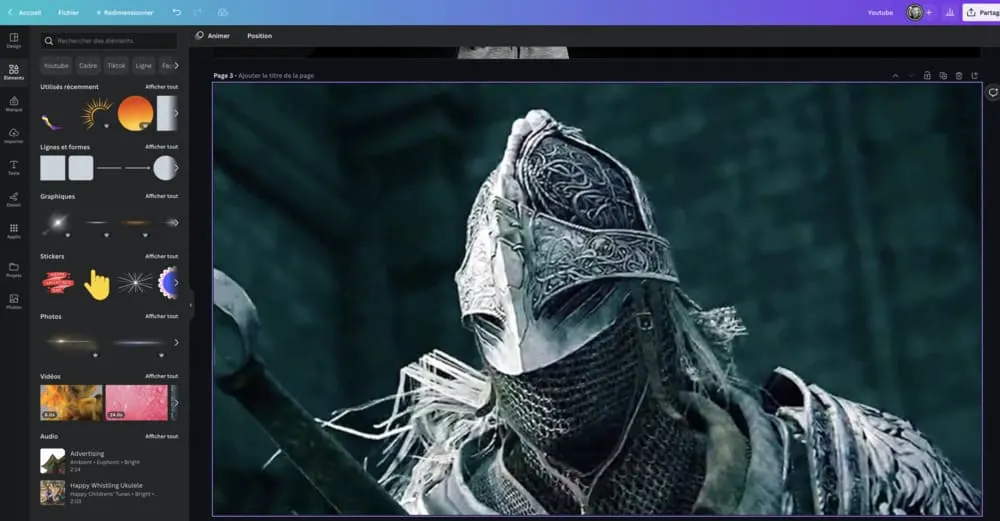Expand more Stickers arrow
Viewport: 1000px width, 521px height.
pyautogui.click(x=176, y=283)
